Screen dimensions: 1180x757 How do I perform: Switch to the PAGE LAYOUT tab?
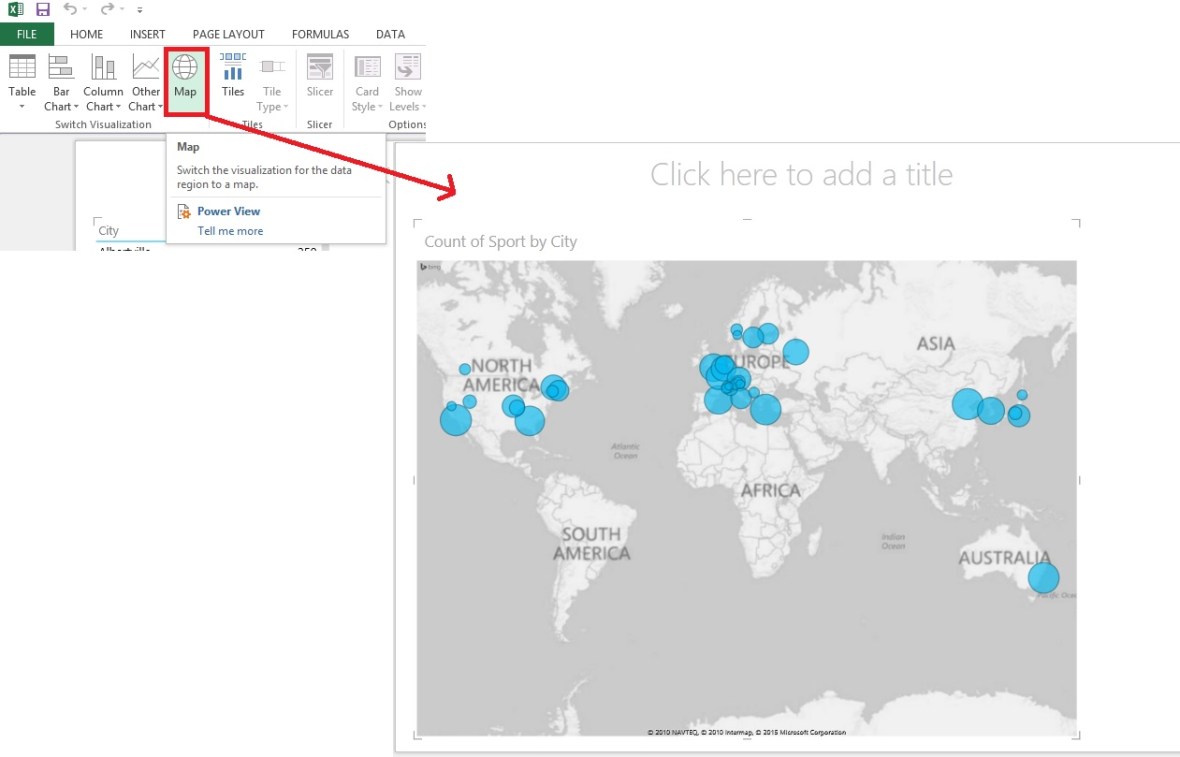pyautogui.click(x=228, y=34)
